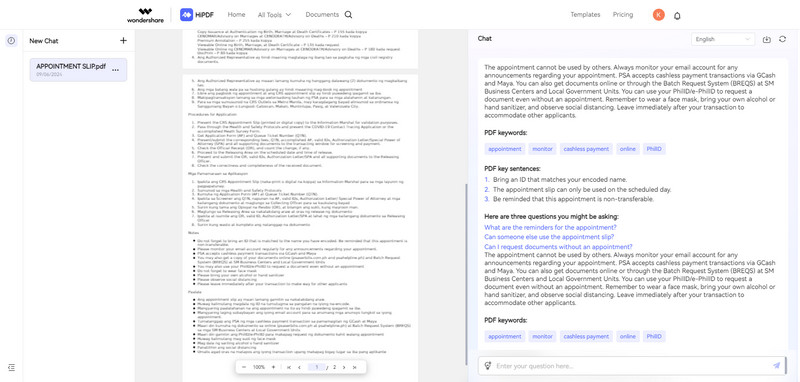
Task: Collapse the sidebar panel icon
Action: pos(12,367)
